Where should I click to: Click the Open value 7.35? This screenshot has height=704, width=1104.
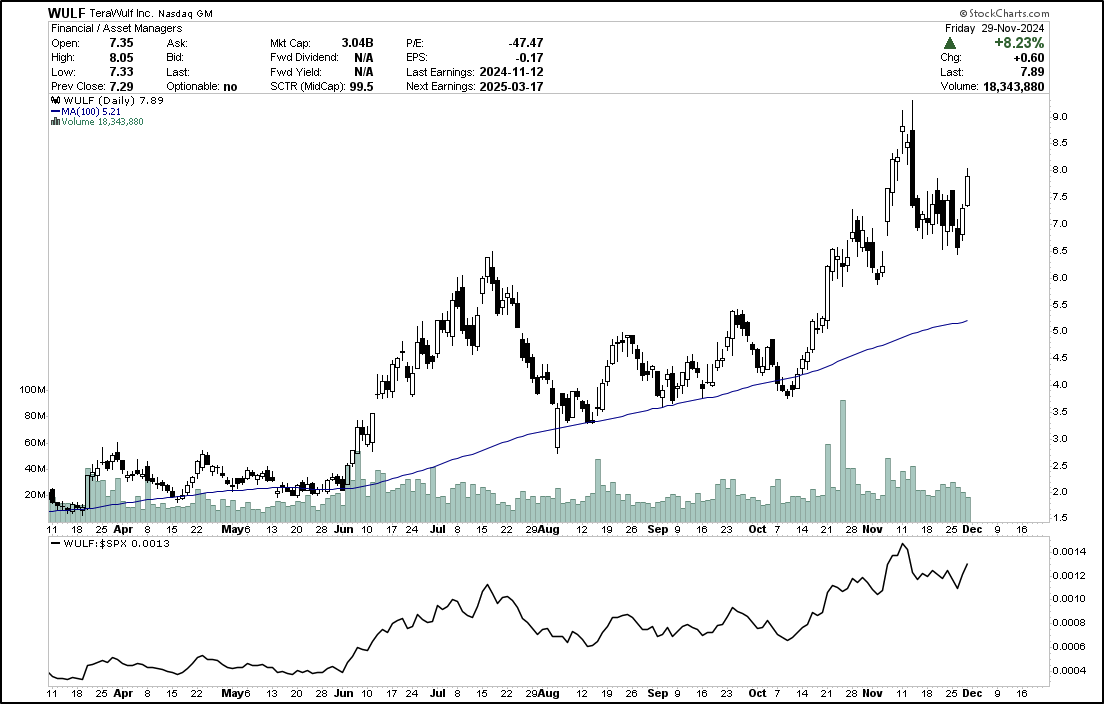click(x=121, y=43)
